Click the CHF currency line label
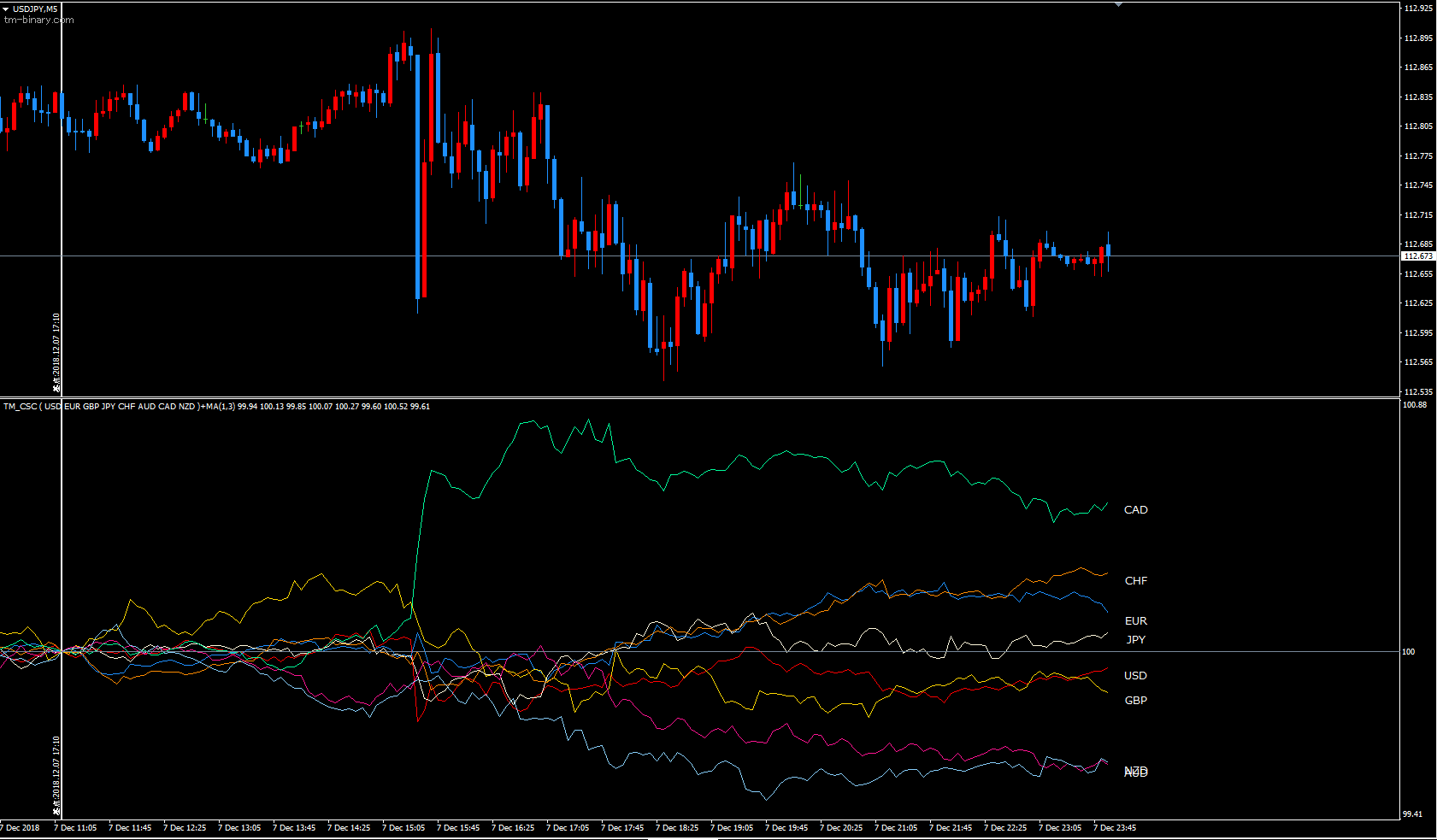 pos(1136,581)
